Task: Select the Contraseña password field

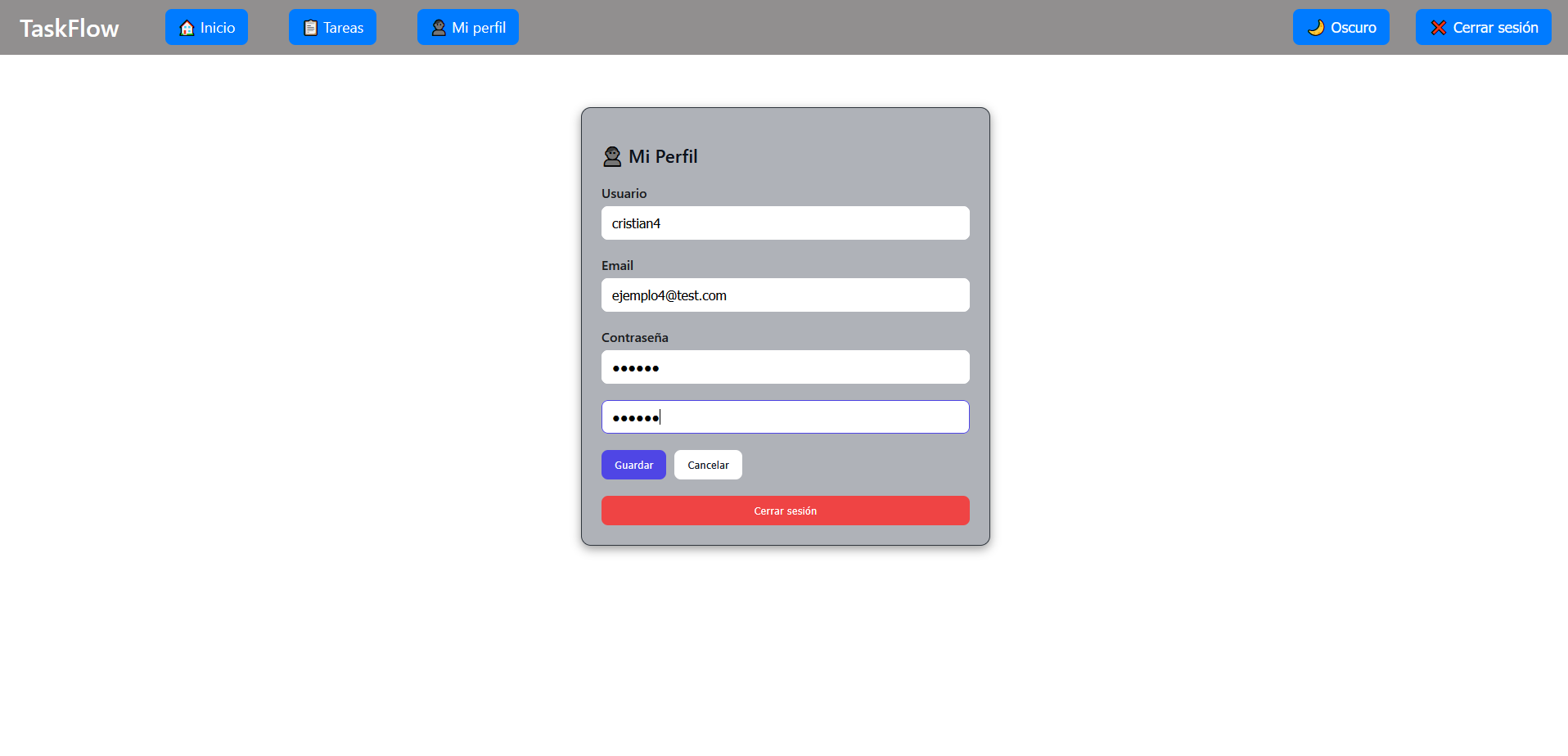Action: point(785,367)
